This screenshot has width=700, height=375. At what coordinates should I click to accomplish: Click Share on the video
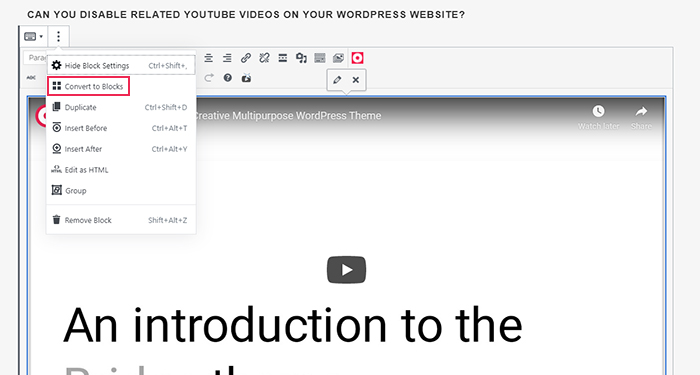pyautogui.click(x=641, y=117)
